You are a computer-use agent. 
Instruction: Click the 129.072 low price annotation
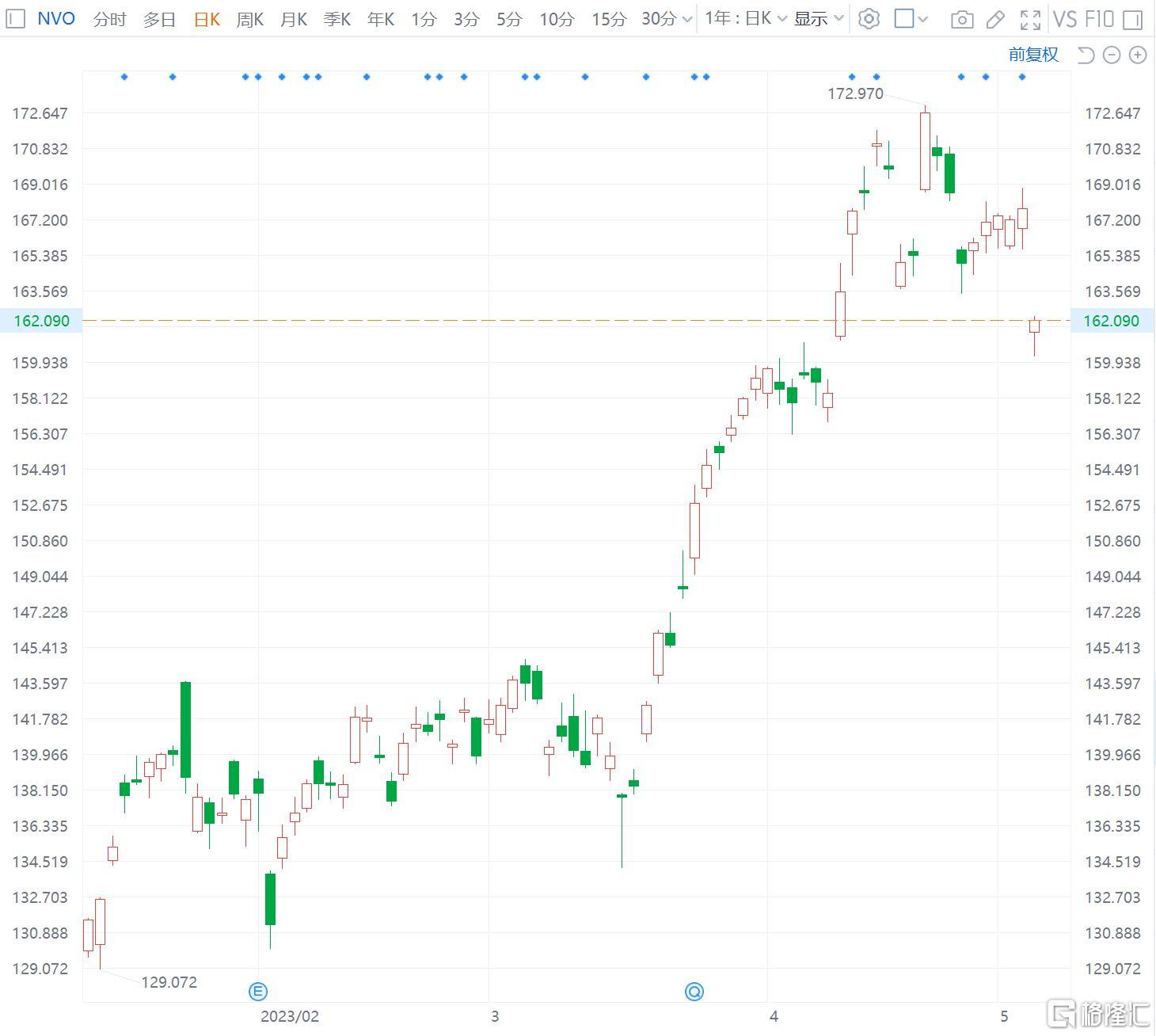[x=169, y=982]
